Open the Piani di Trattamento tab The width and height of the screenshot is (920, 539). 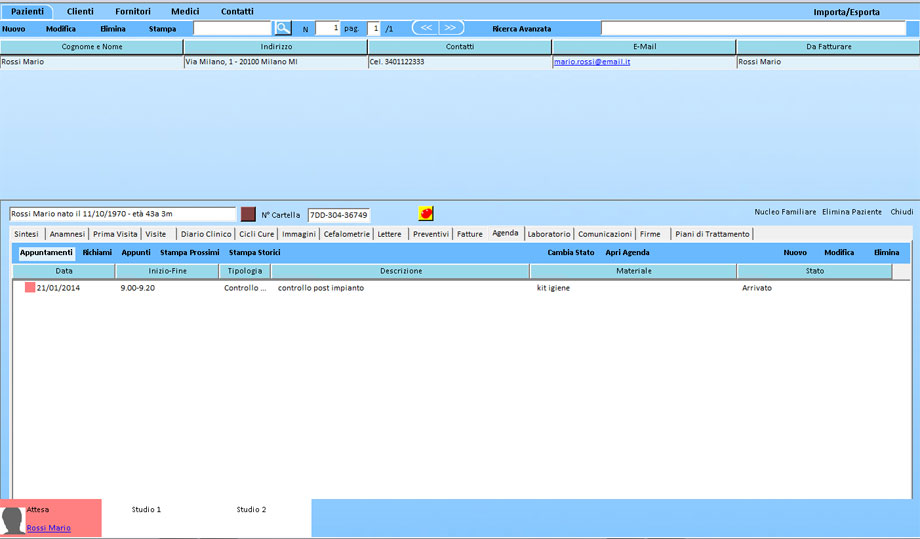(x=712, y=234)
